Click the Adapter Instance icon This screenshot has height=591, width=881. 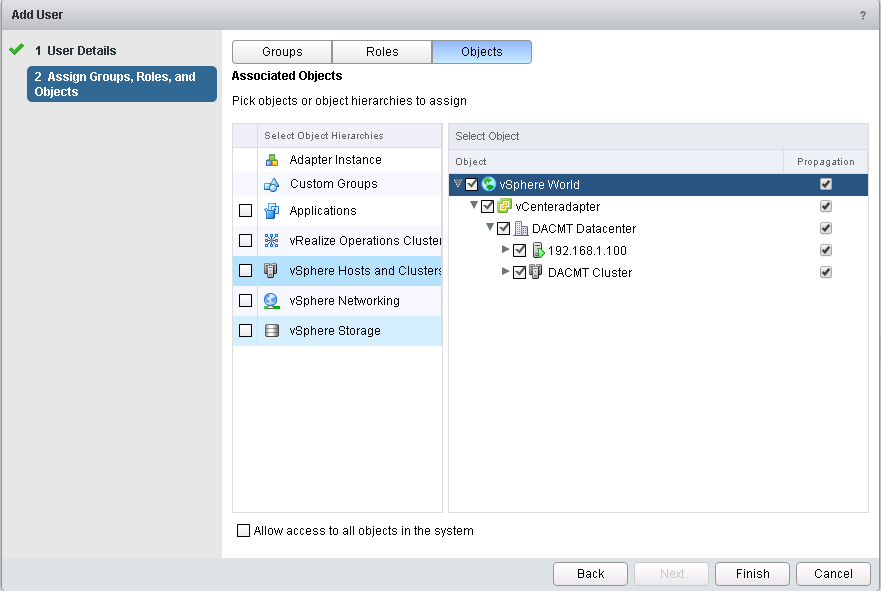click(272, 160)
